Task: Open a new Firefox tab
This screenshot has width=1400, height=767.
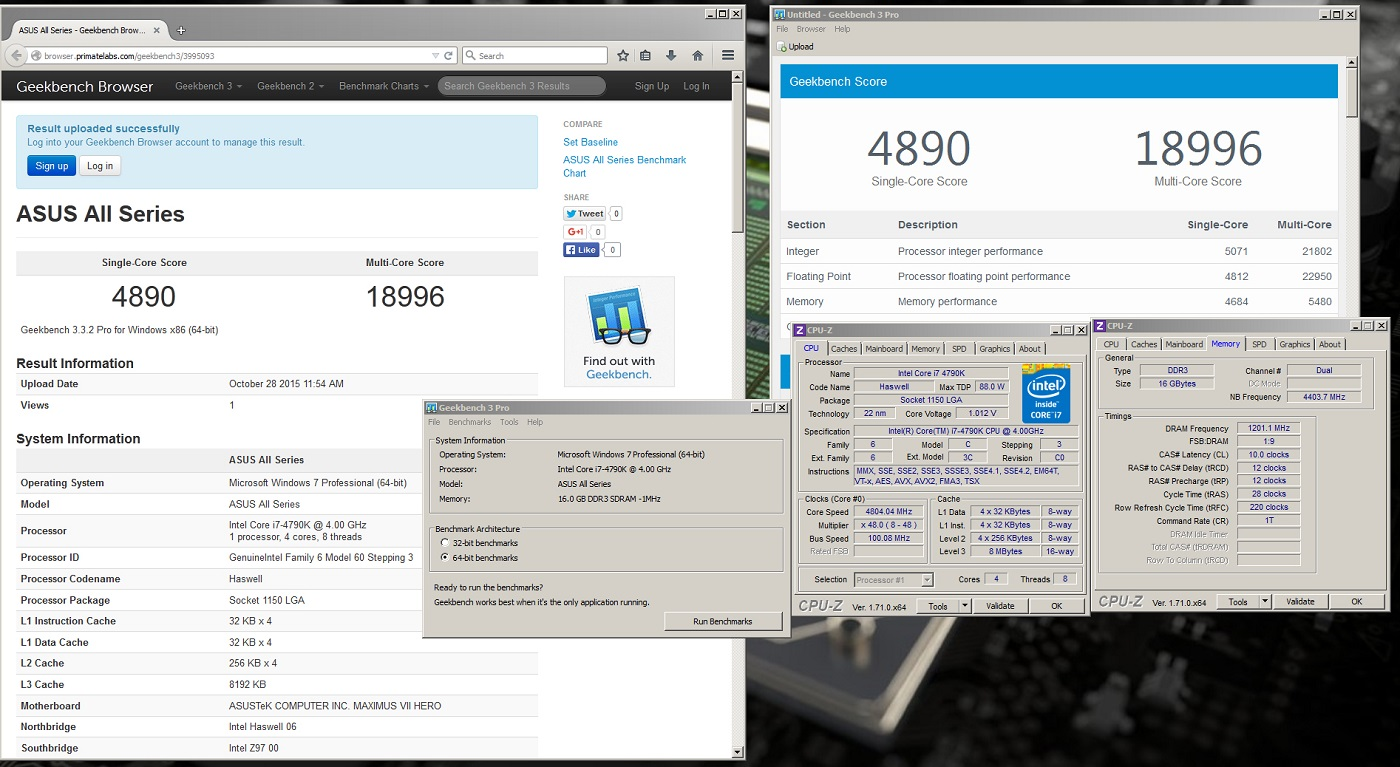Action: pyautogui.click(x=181, y=30)
